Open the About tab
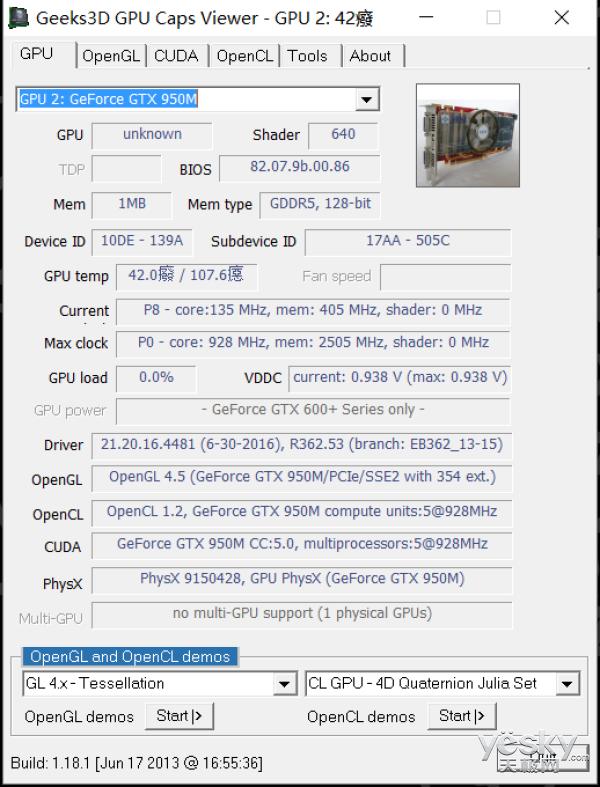 pos(370,56)
